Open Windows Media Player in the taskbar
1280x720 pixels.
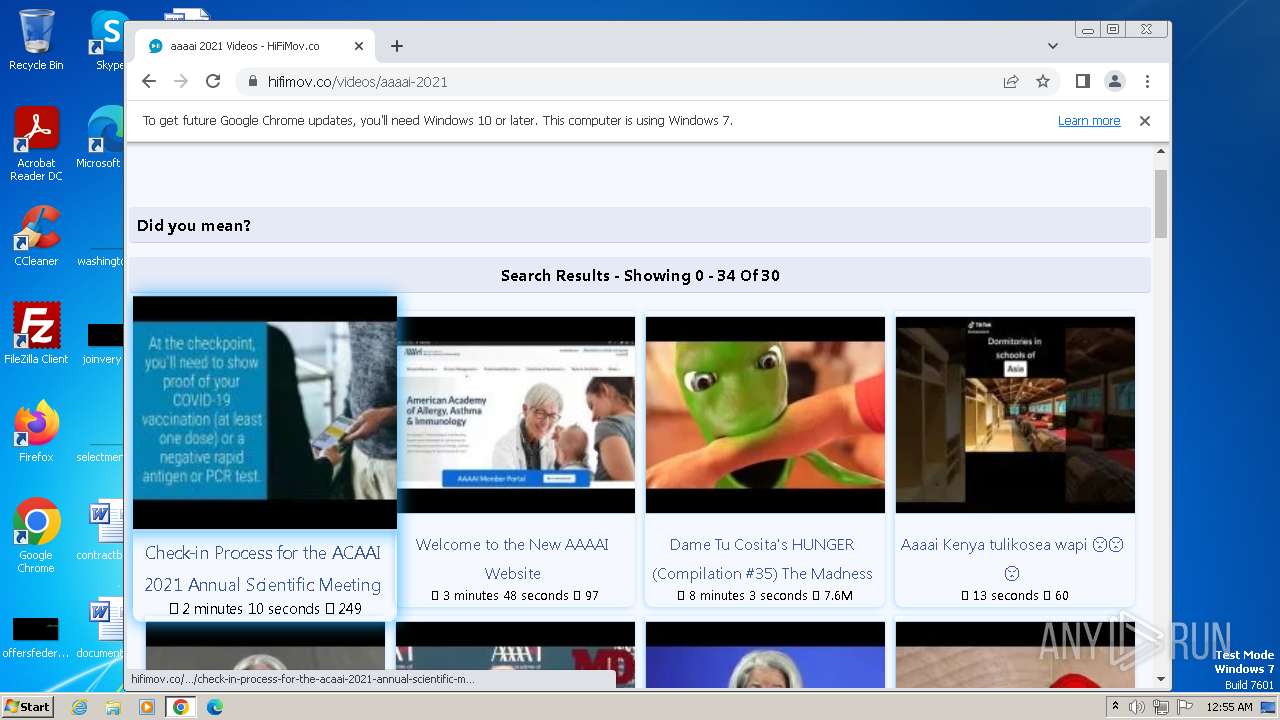147,707
